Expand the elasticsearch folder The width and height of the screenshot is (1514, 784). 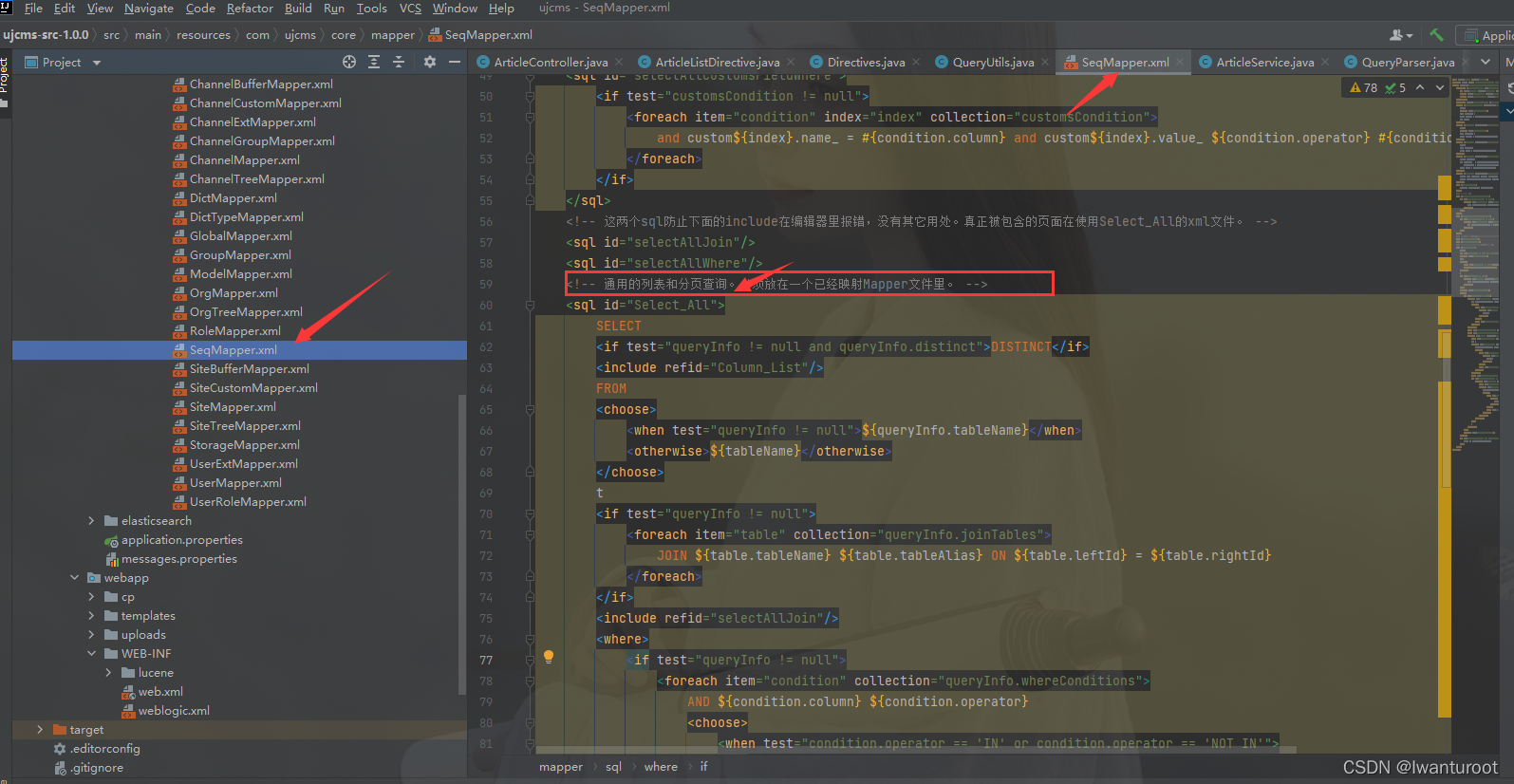click(x=91, y=521)
